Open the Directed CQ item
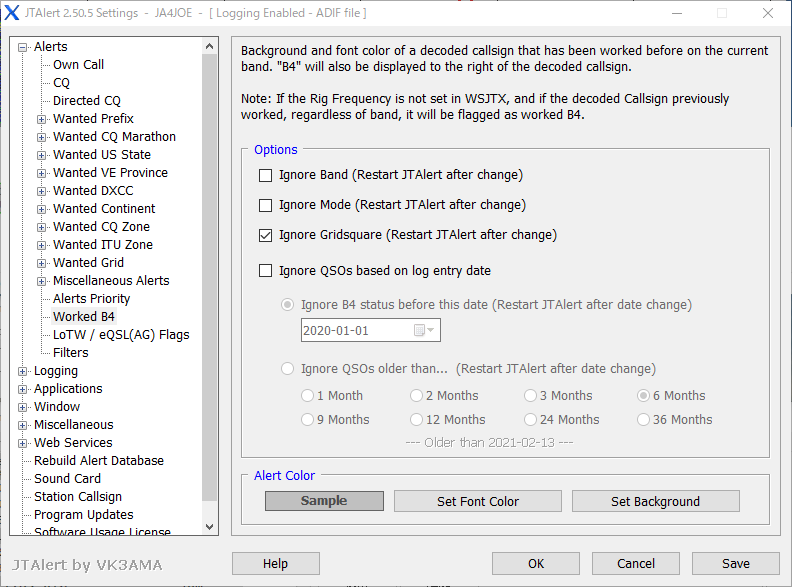792x587 pixels. pyautogui.click(x=87, y=101)
